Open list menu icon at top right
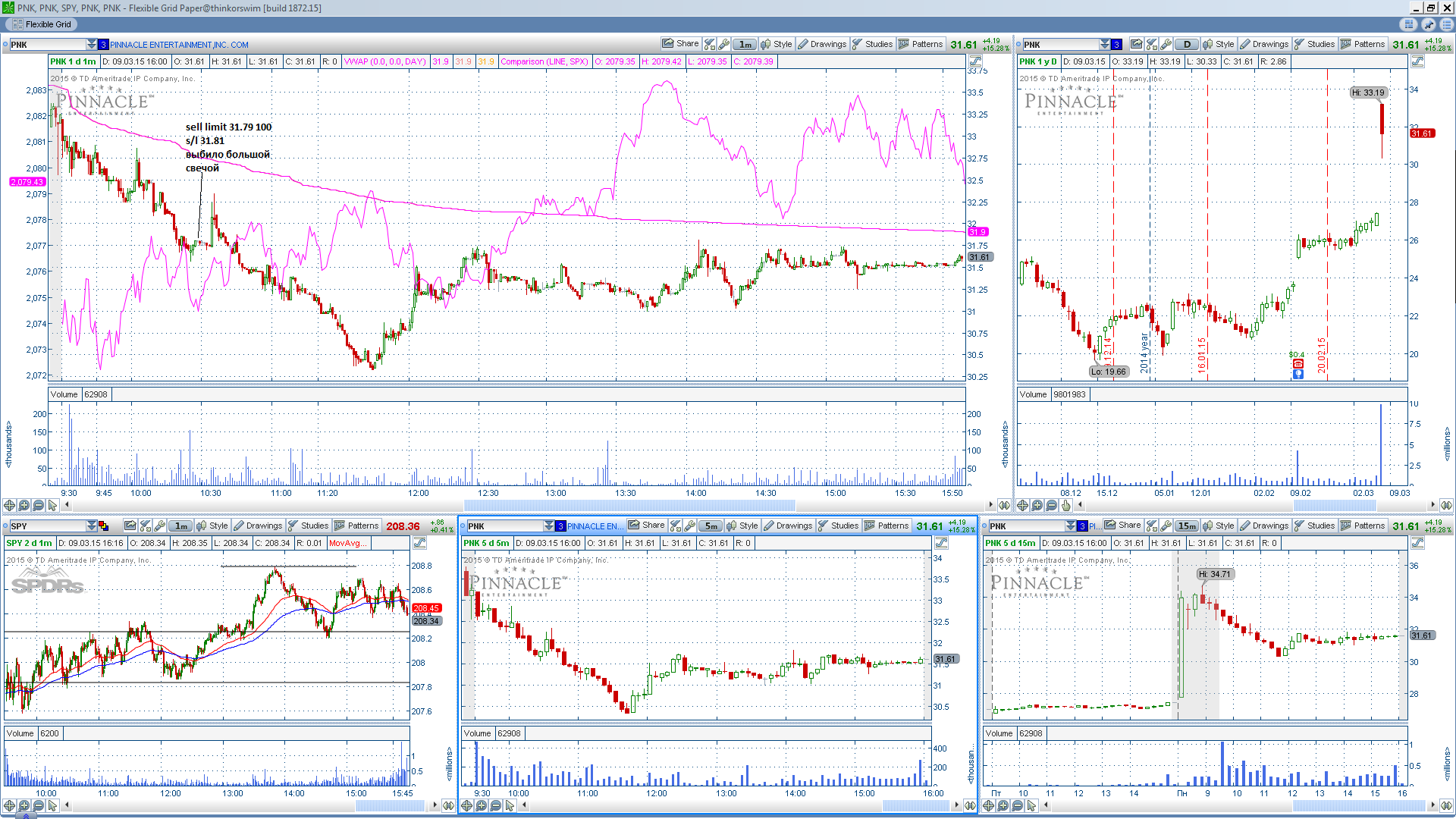This screenshot has width=1456, height=819. (1446, 24)
